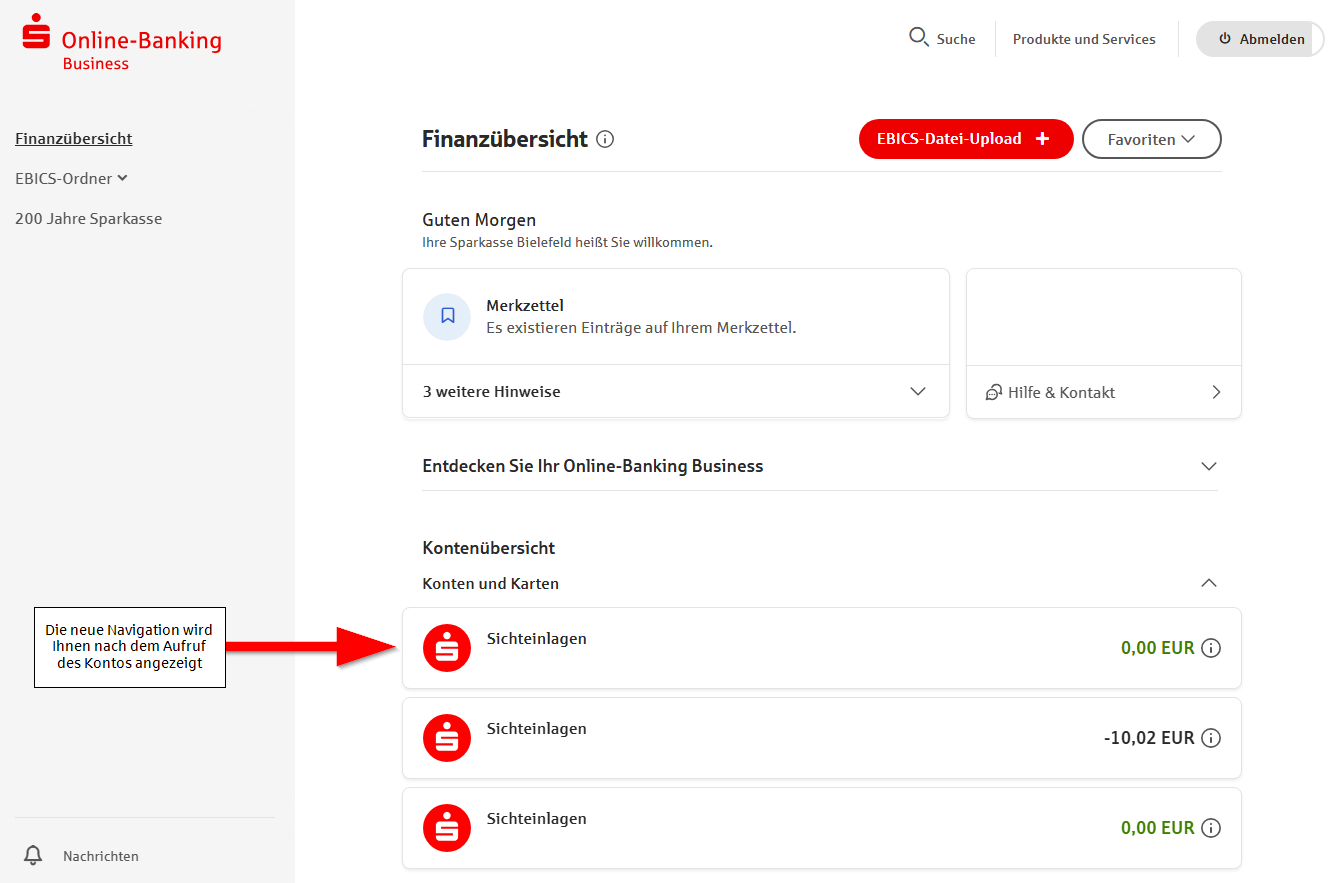Click info icon of first Sichteinlagen account

click(x=1211, y=648)
